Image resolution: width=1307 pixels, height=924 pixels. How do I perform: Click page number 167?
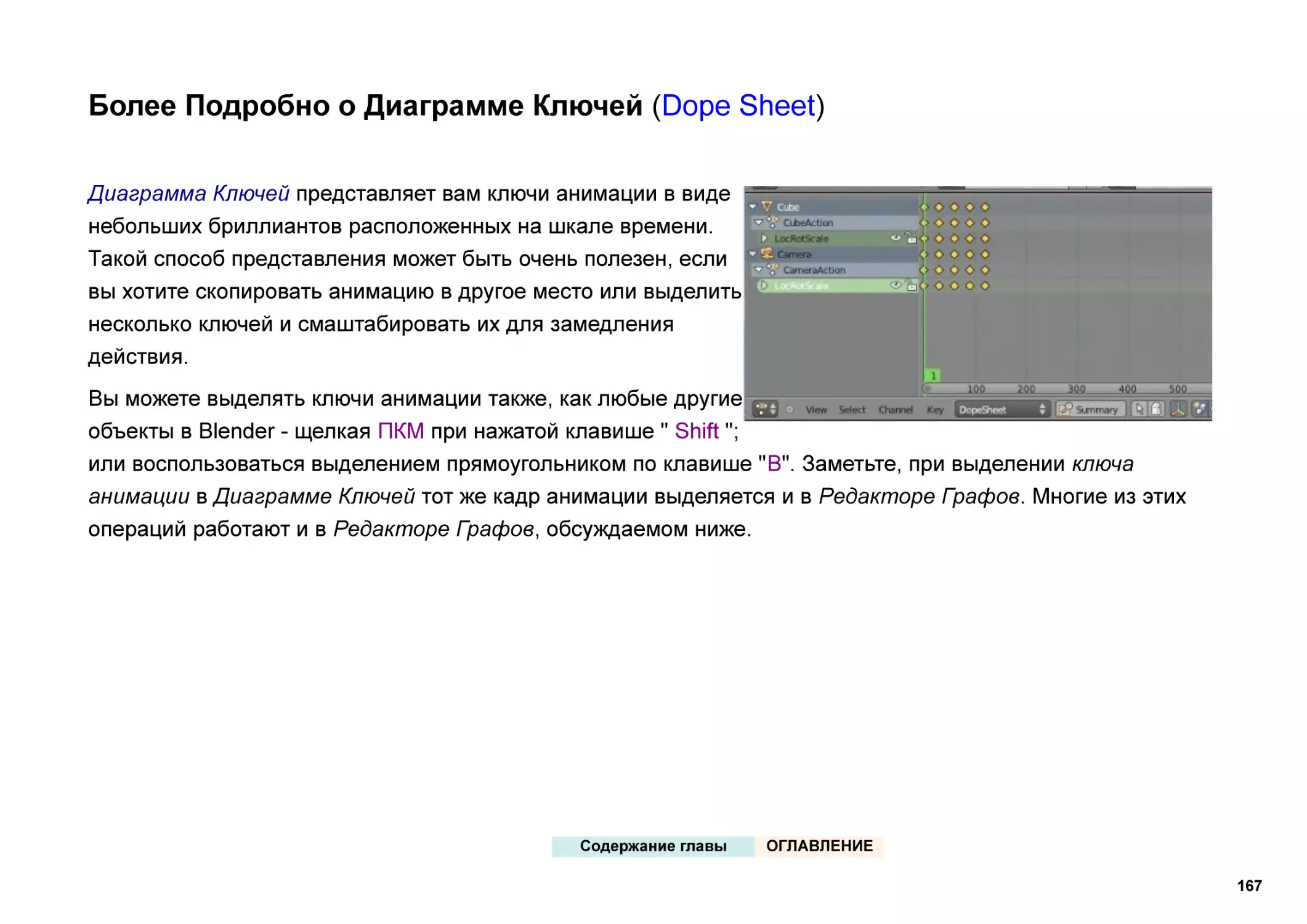(x=1249, y=885)
